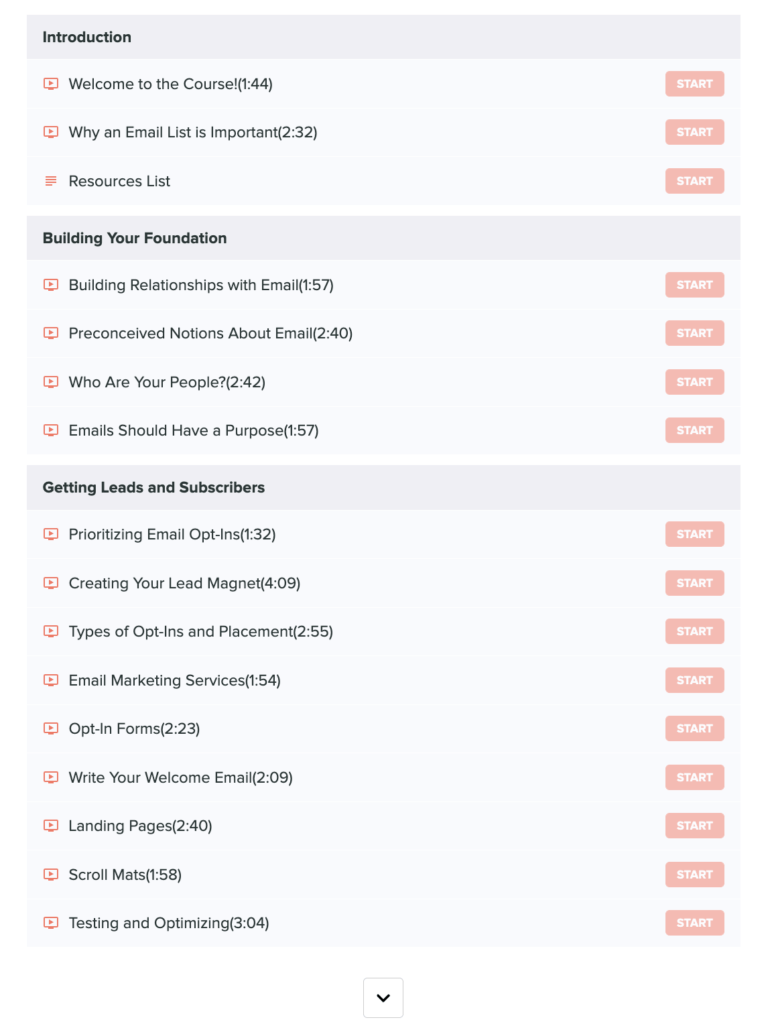Start the Emails Should Have a Purpose lesson
Screen dimensions: 768x1028
[x=695, y=431]
